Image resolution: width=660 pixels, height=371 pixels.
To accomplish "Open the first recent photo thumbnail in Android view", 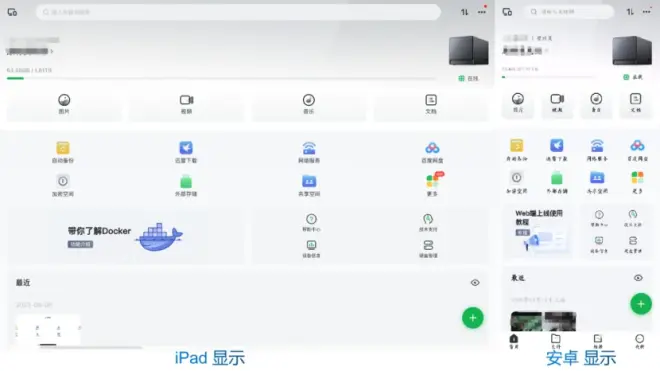I will (x=526, y=322).
